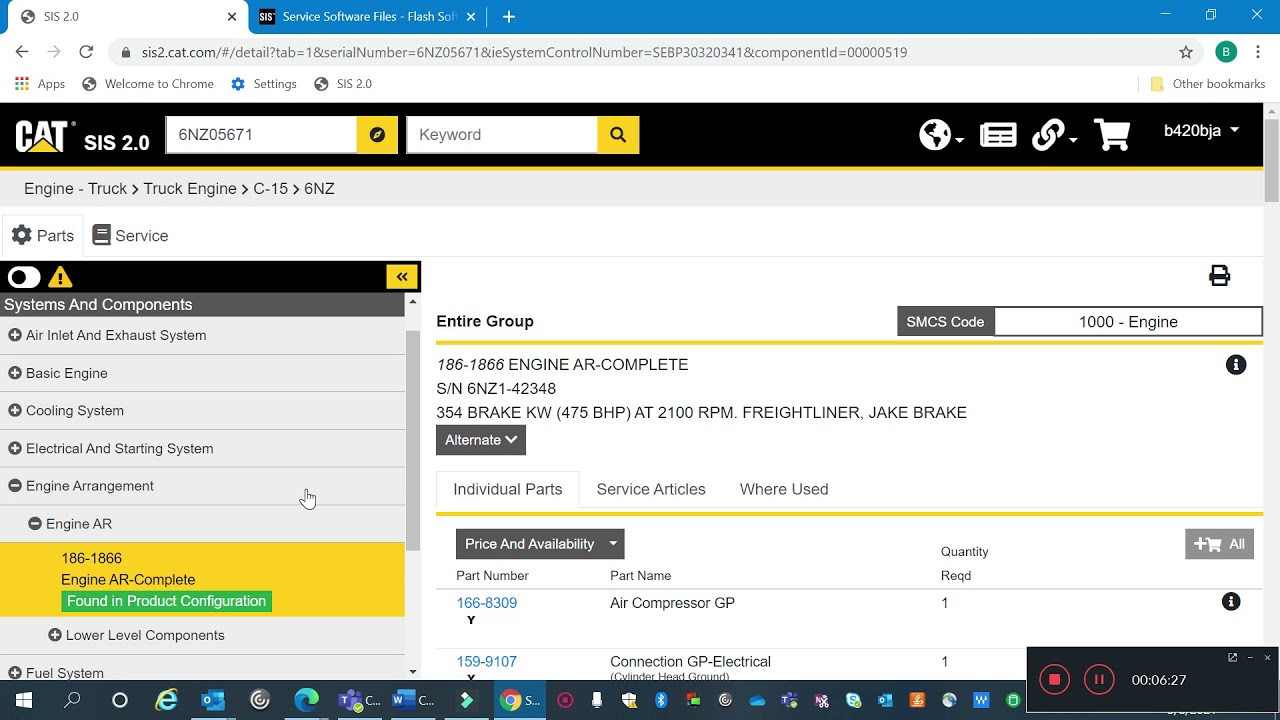Screen dimensions: 1280x720
Task: Collapse the Engine Arrangement node
Action: click(15, 486)
